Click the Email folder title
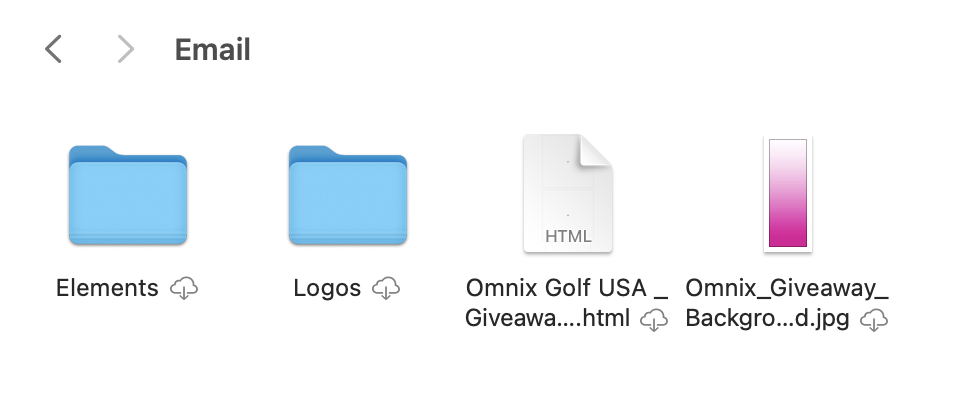The image size is (974, 420). click(212, 50)
